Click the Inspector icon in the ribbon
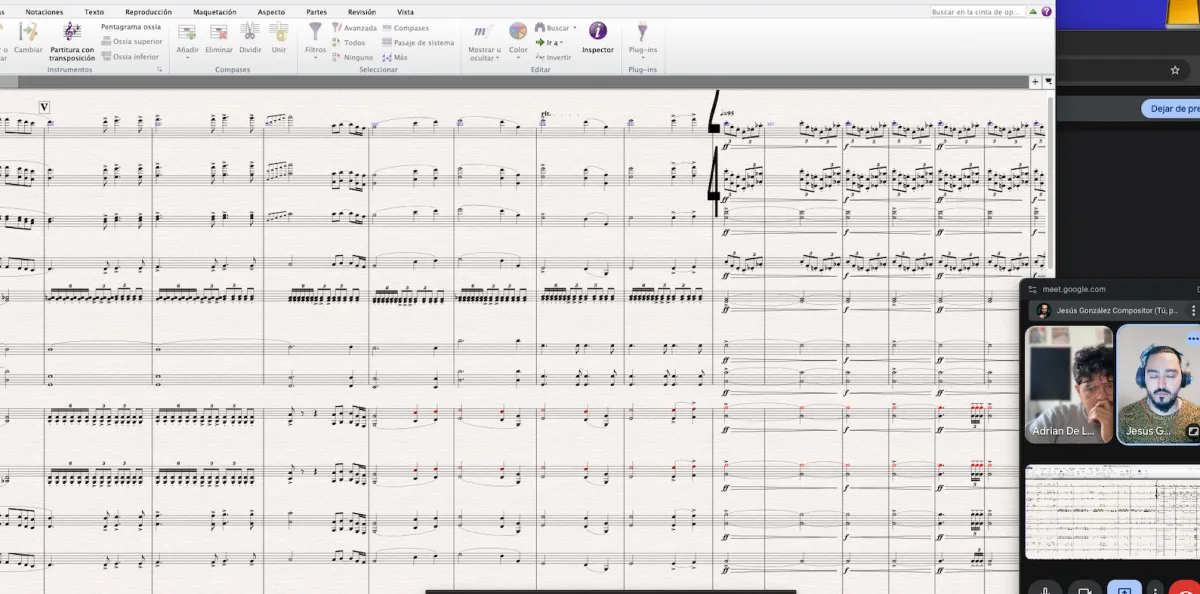Image resolution: width=1200 pixels, height=594 pixels. [x=598, y=32]
